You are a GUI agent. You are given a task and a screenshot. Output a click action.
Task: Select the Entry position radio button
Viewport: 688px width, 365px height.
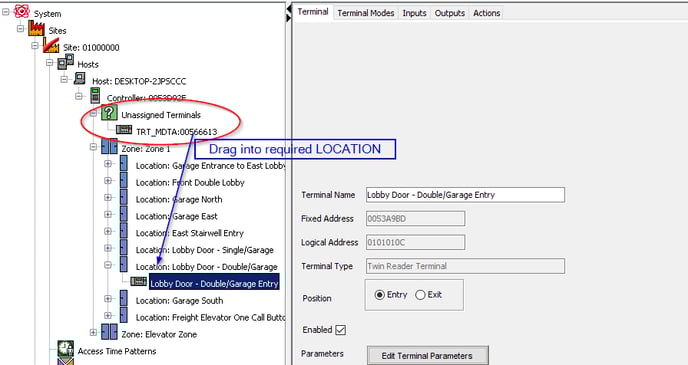tap(380, 295)
